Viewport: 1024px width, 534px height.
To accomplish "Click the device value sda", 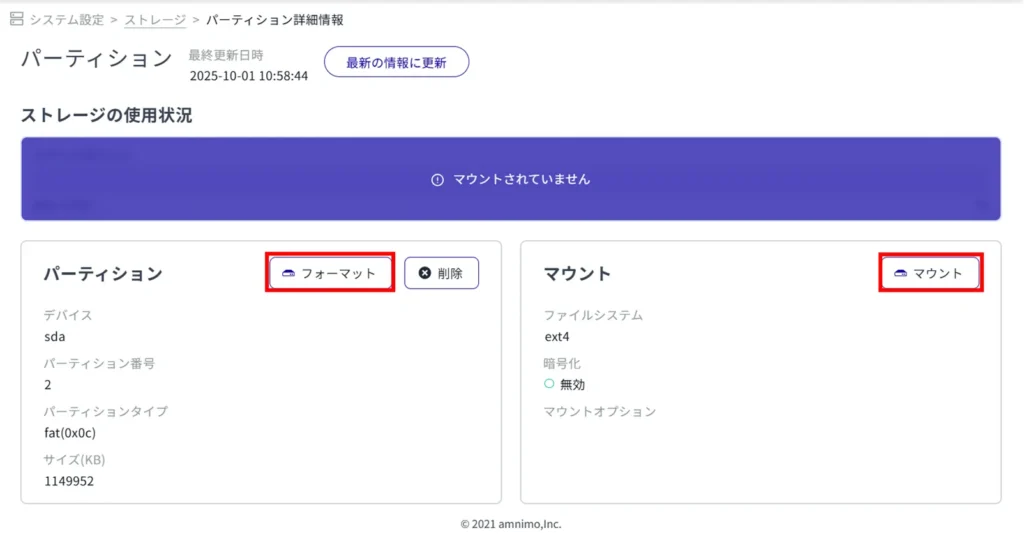I will [x=55, y=336].
